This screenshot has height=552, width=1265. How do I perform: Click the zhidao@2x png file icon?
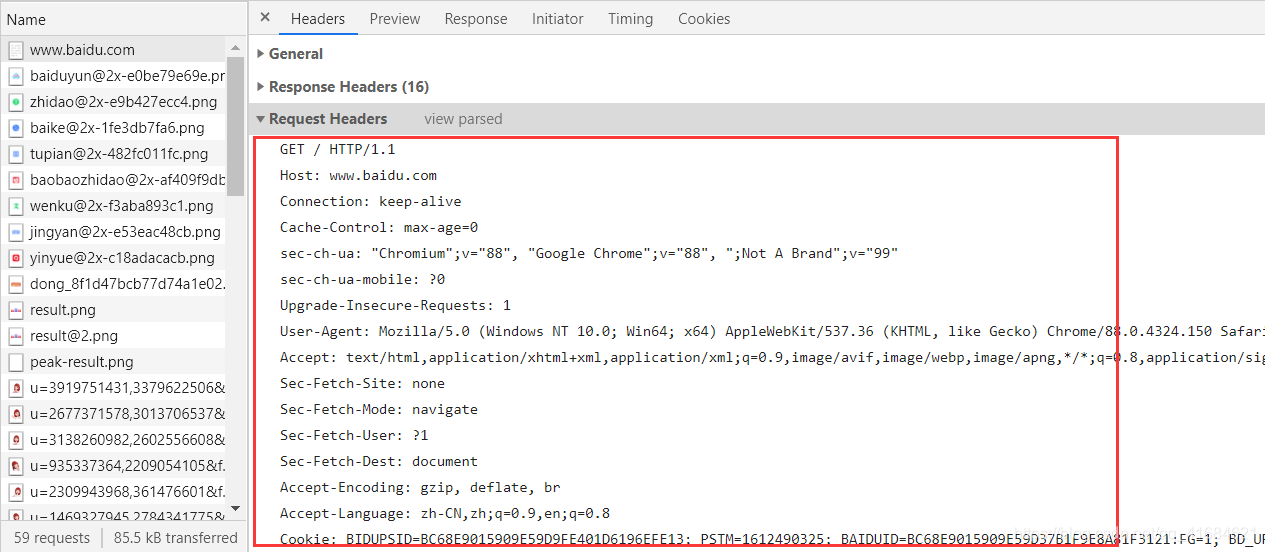coord(16,102)
